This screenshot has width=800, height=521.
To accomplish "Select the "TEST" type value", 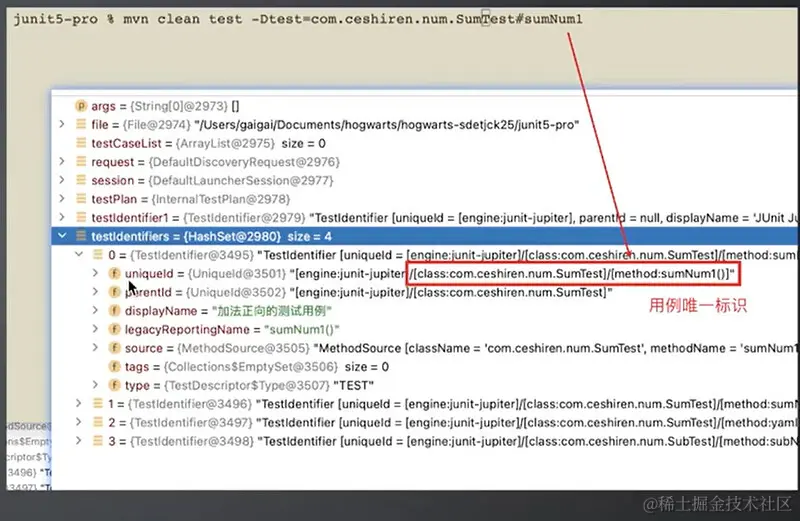I will [x=353, y=385].
